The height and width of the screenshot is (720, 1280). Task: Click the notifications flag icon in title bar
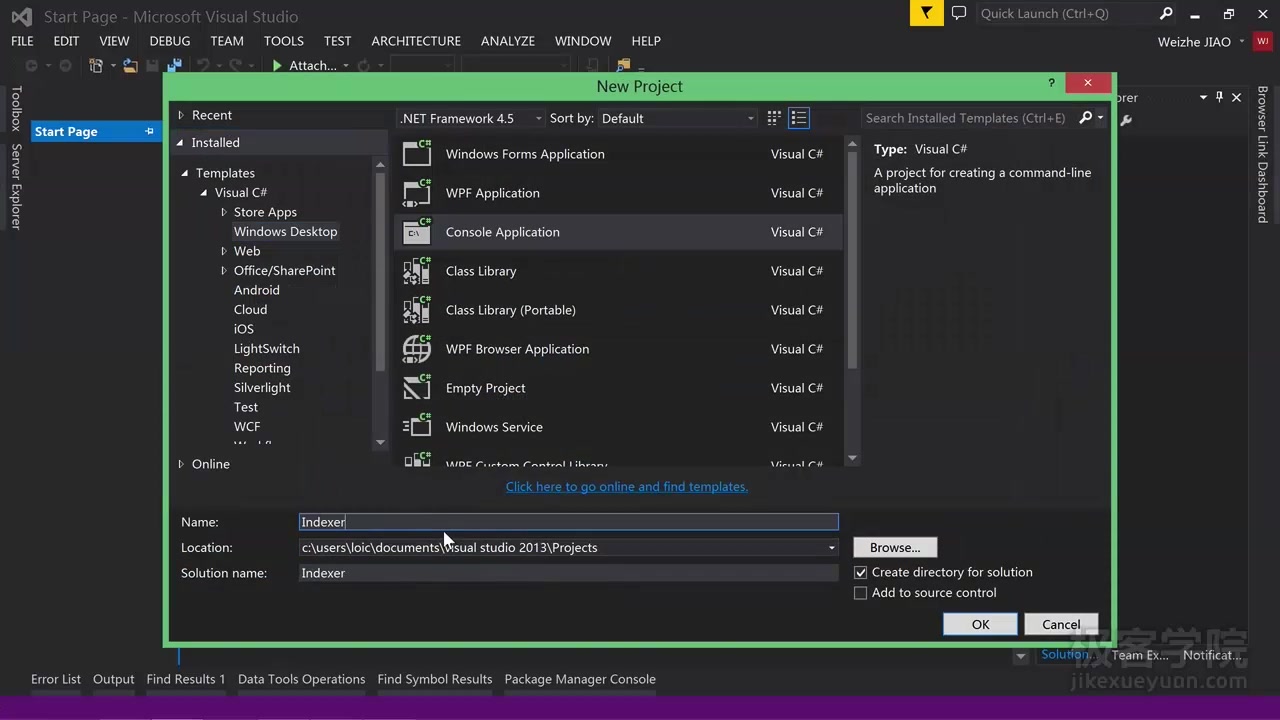click(927, 13)
